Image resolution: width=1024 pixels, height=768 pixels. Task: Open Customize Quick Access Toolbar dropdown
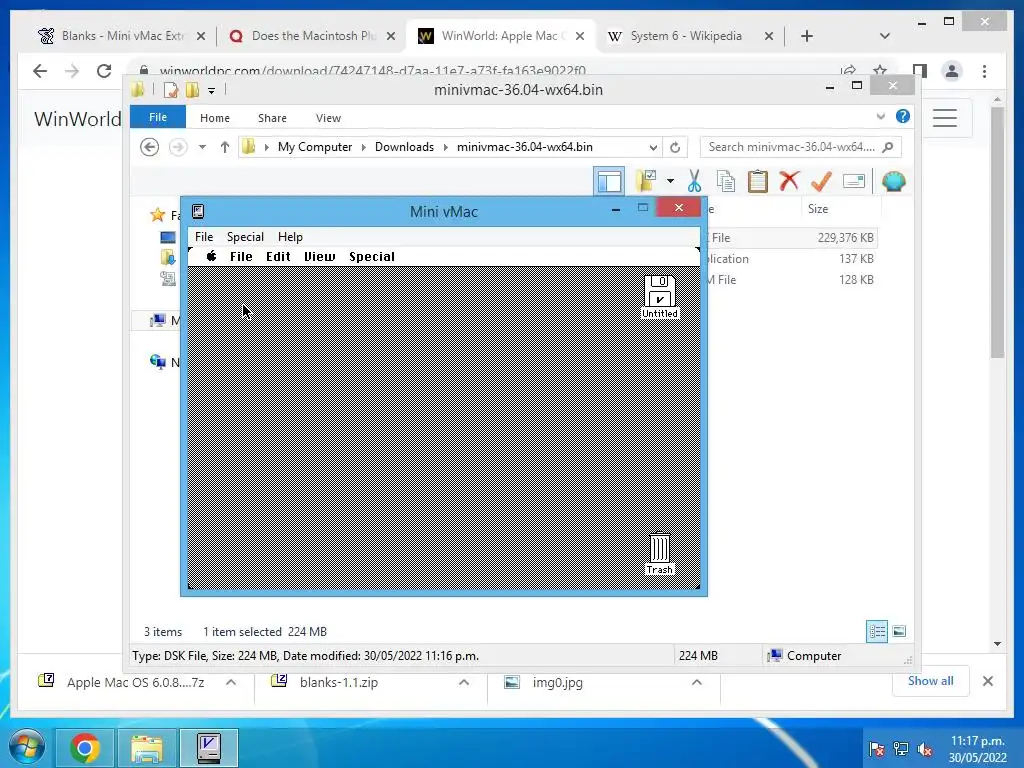[x=212, y=91]
